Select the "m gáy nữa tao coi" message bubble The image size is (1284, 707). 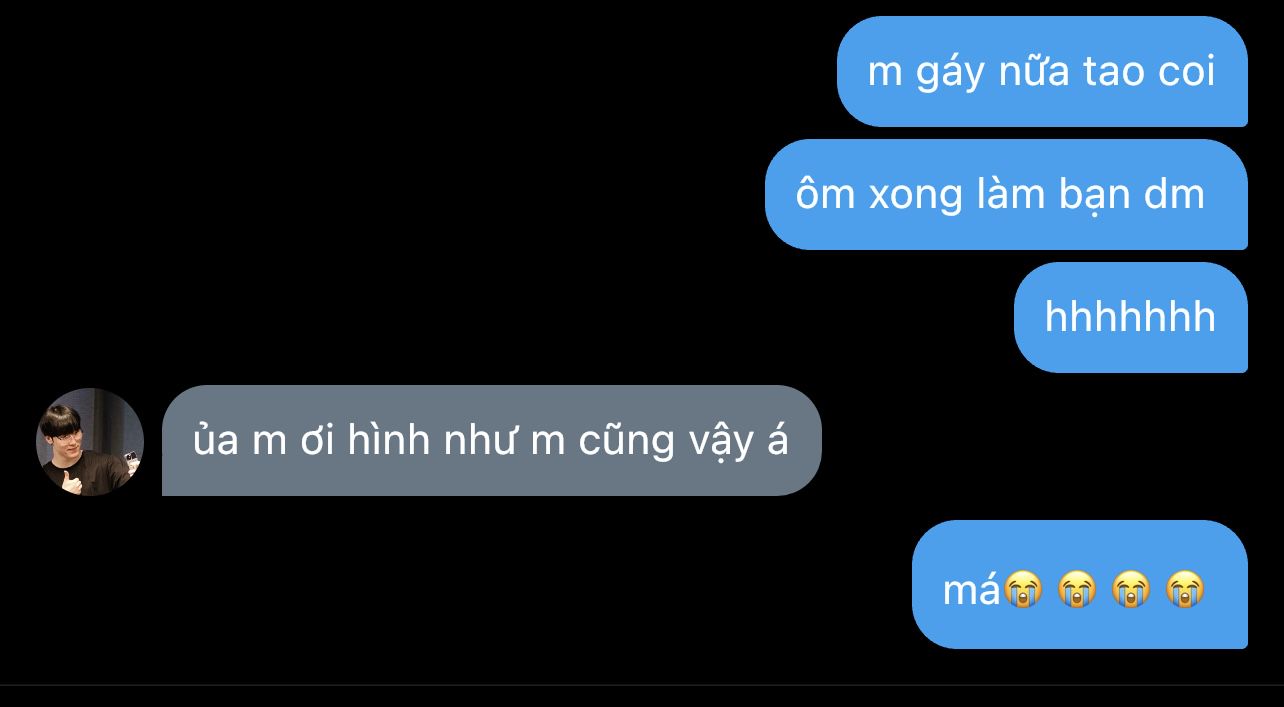tap(1042, 72)
